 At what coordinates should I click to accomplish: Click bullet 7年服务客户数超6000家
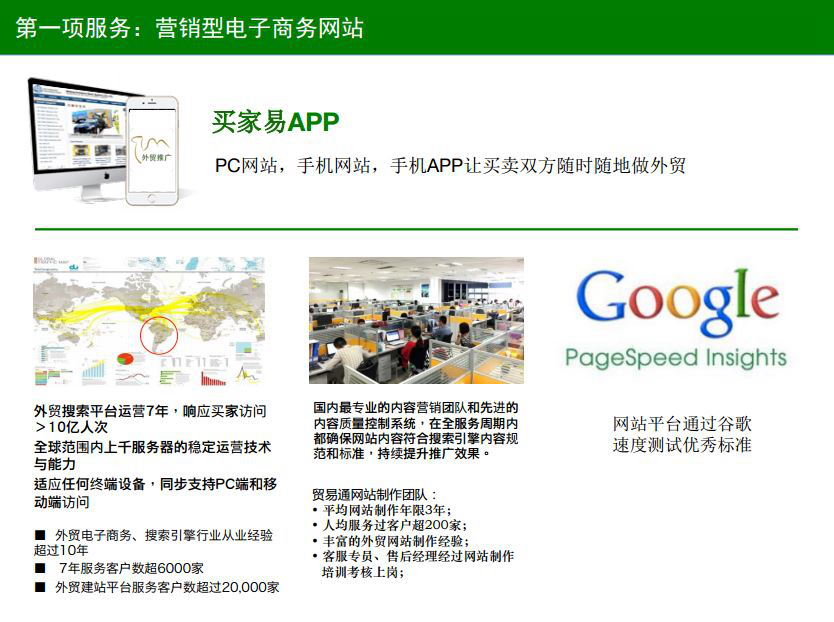pos(131,568)
